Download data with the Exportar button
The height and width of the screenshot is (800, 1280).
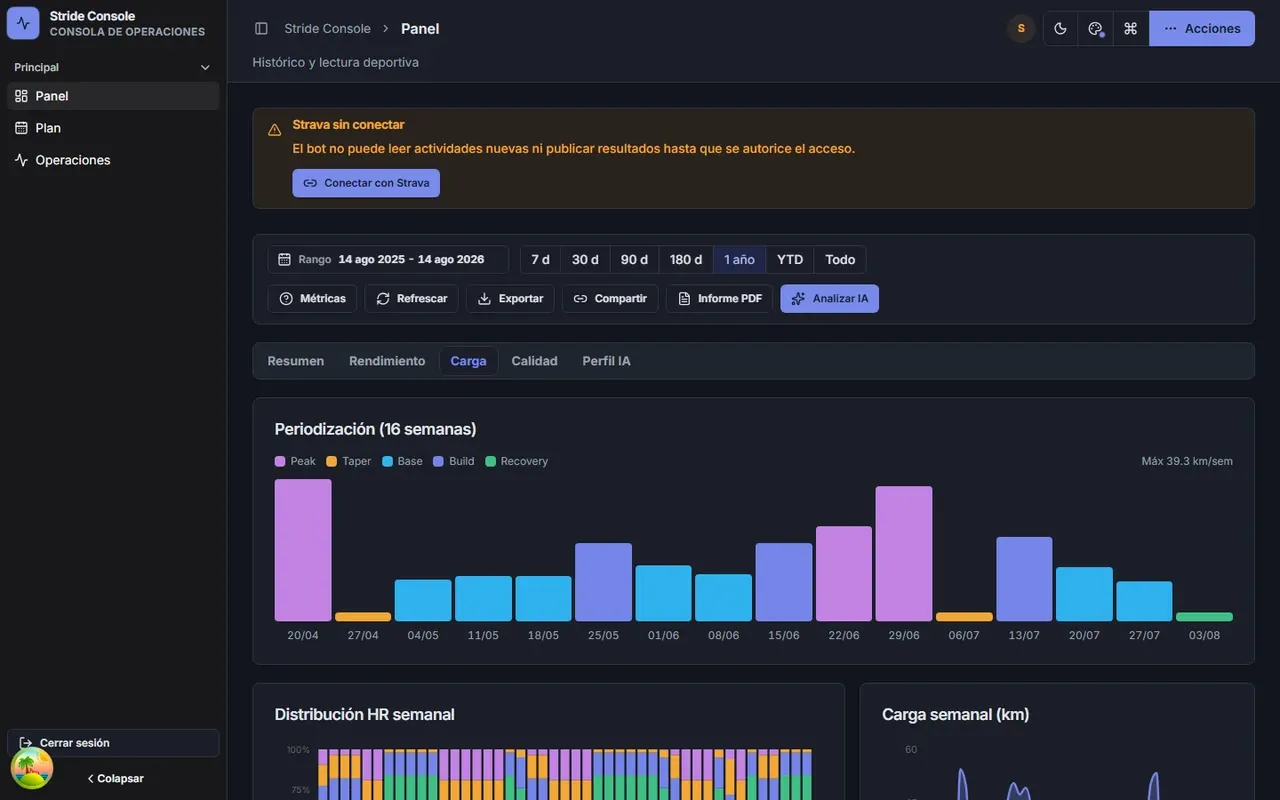point(510,299)
